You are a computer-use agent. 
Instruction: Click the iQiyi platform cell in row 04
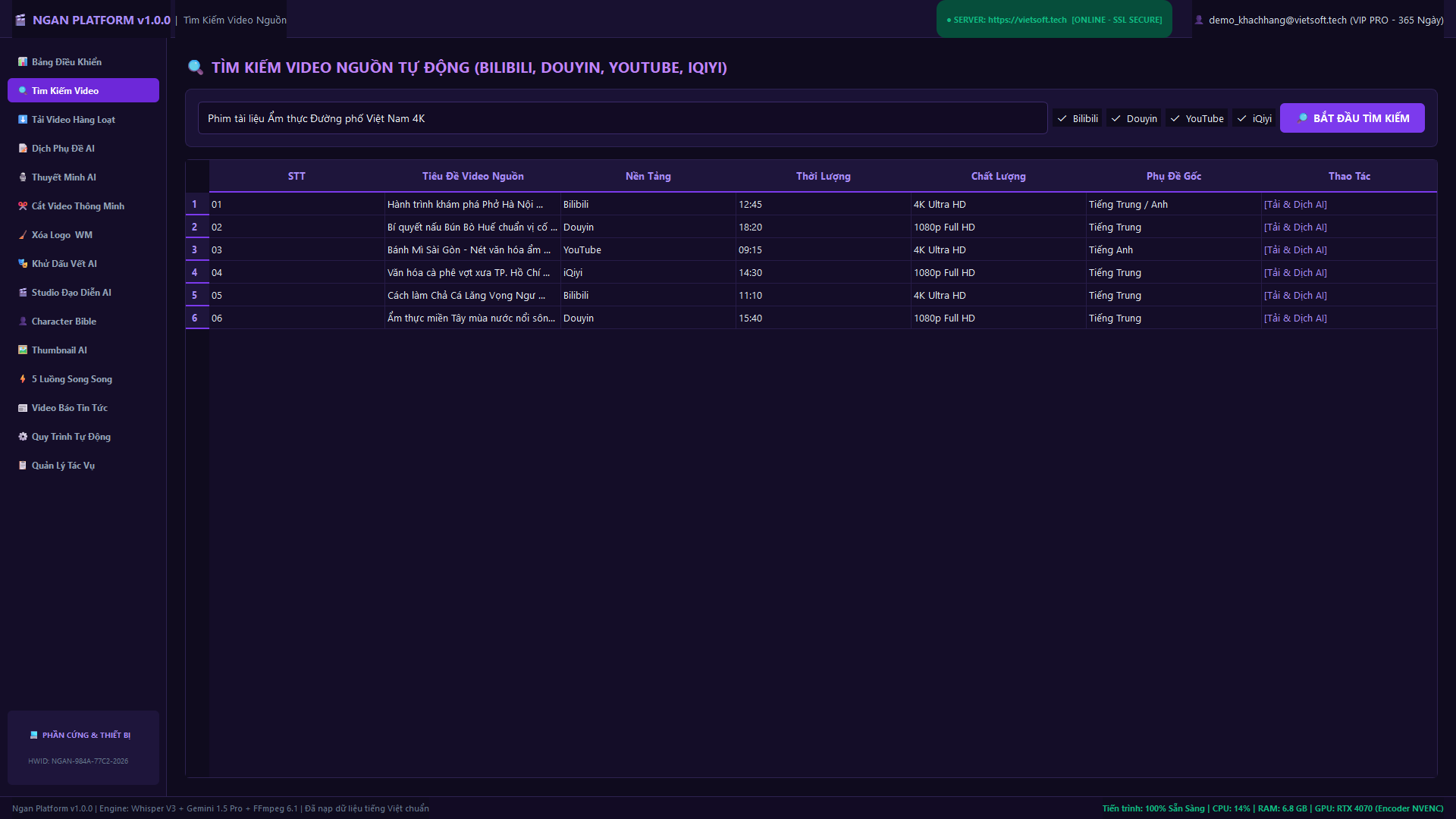tap(648, 273)
